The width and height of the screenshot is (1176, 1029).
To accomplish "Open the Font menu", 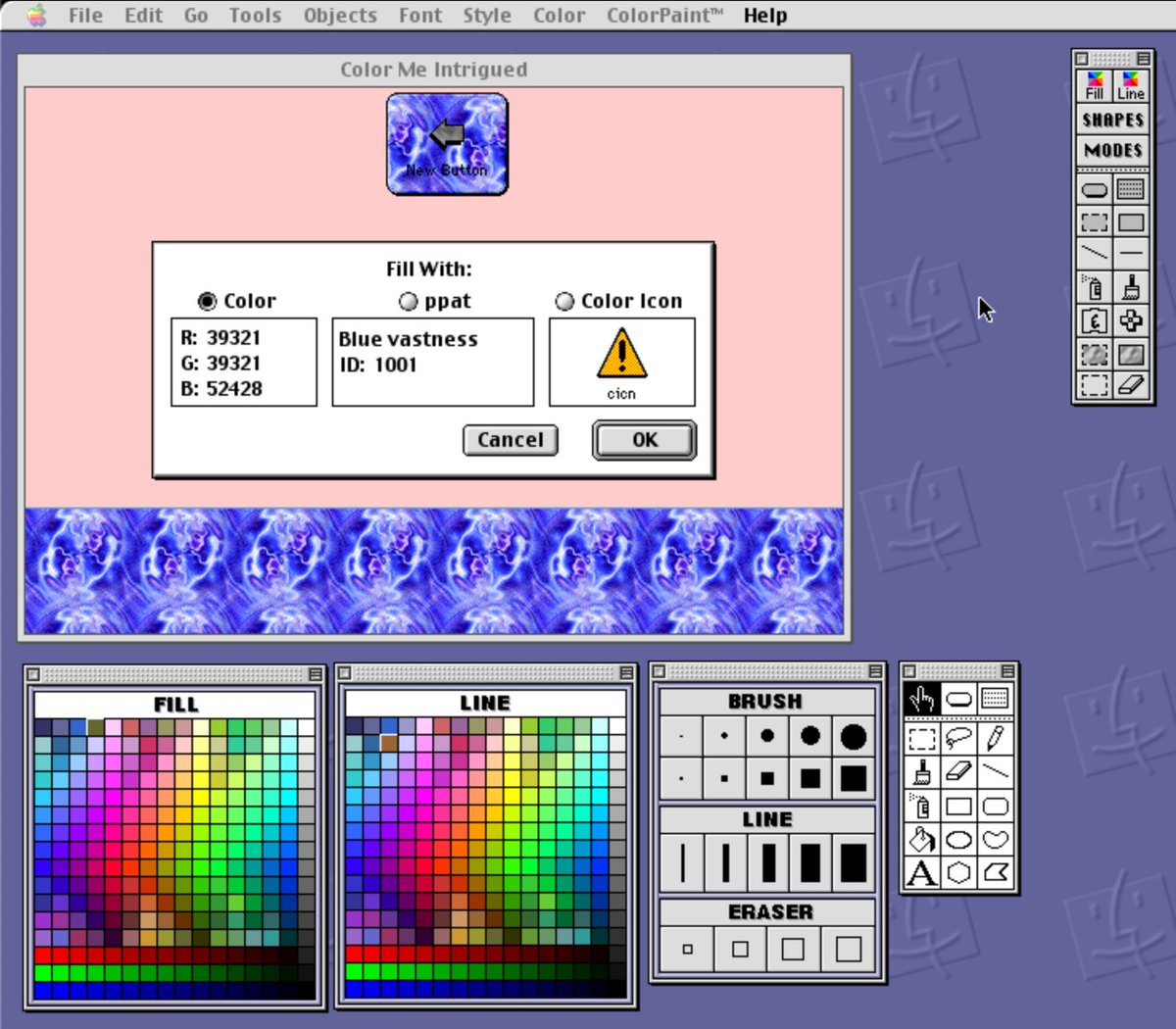I will tap(420, 15).
